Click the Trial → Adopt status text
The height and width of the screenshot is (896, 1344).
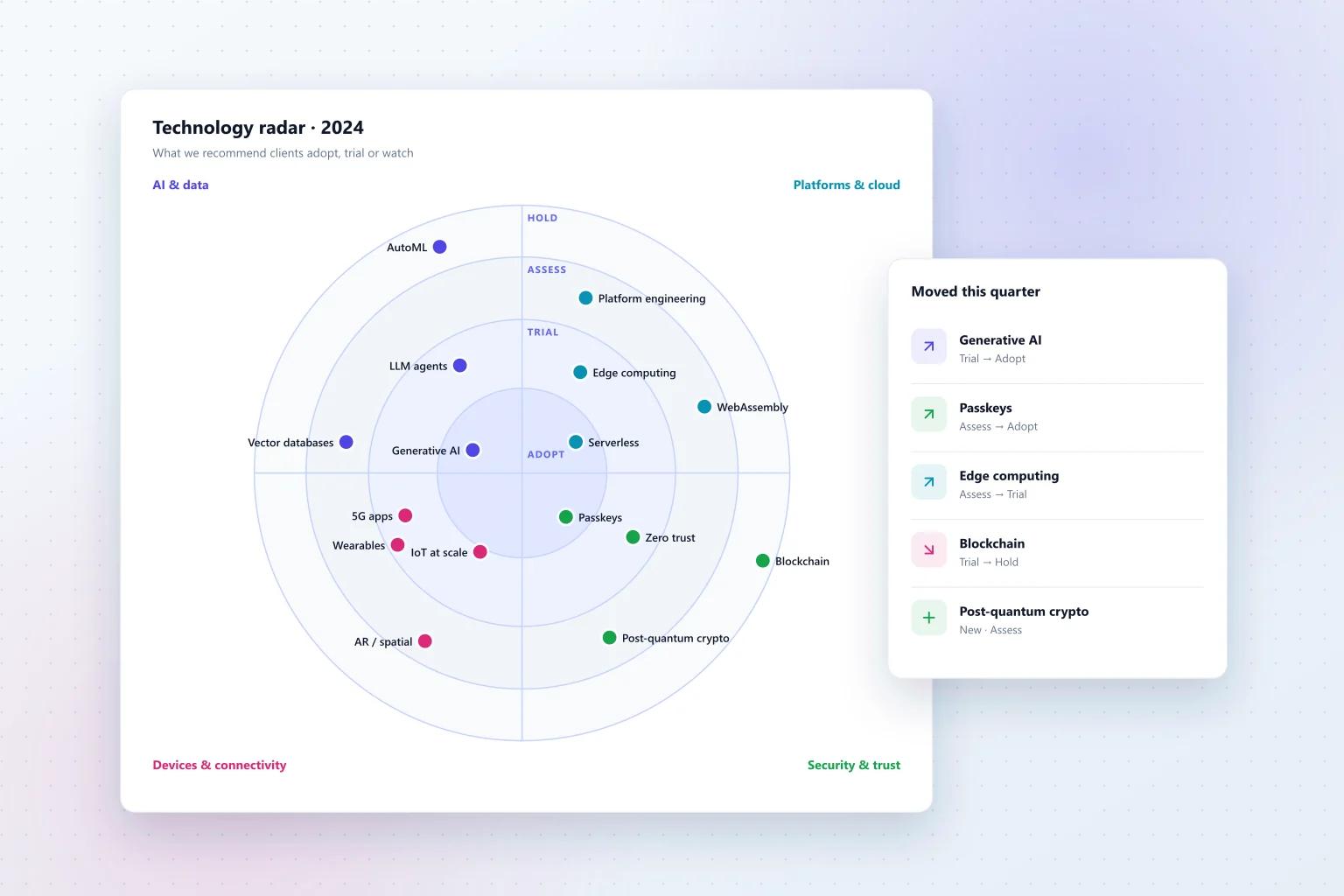point(992,359)
